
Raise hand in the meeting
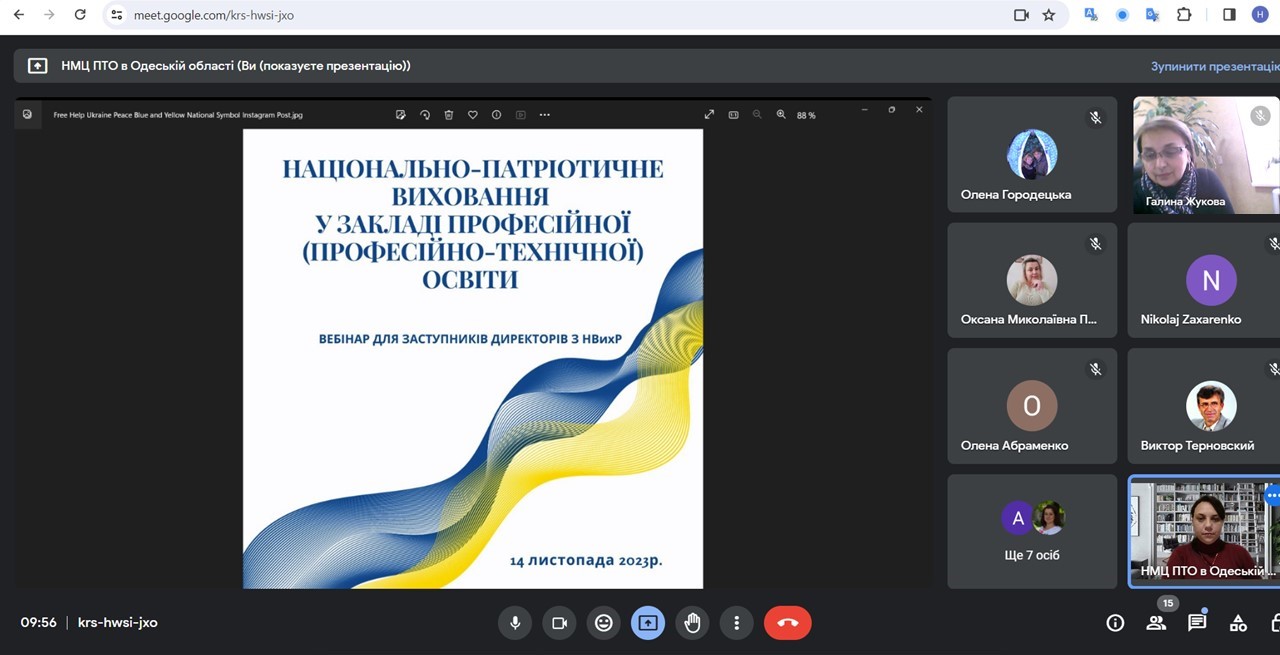click(x=692, y=623)
